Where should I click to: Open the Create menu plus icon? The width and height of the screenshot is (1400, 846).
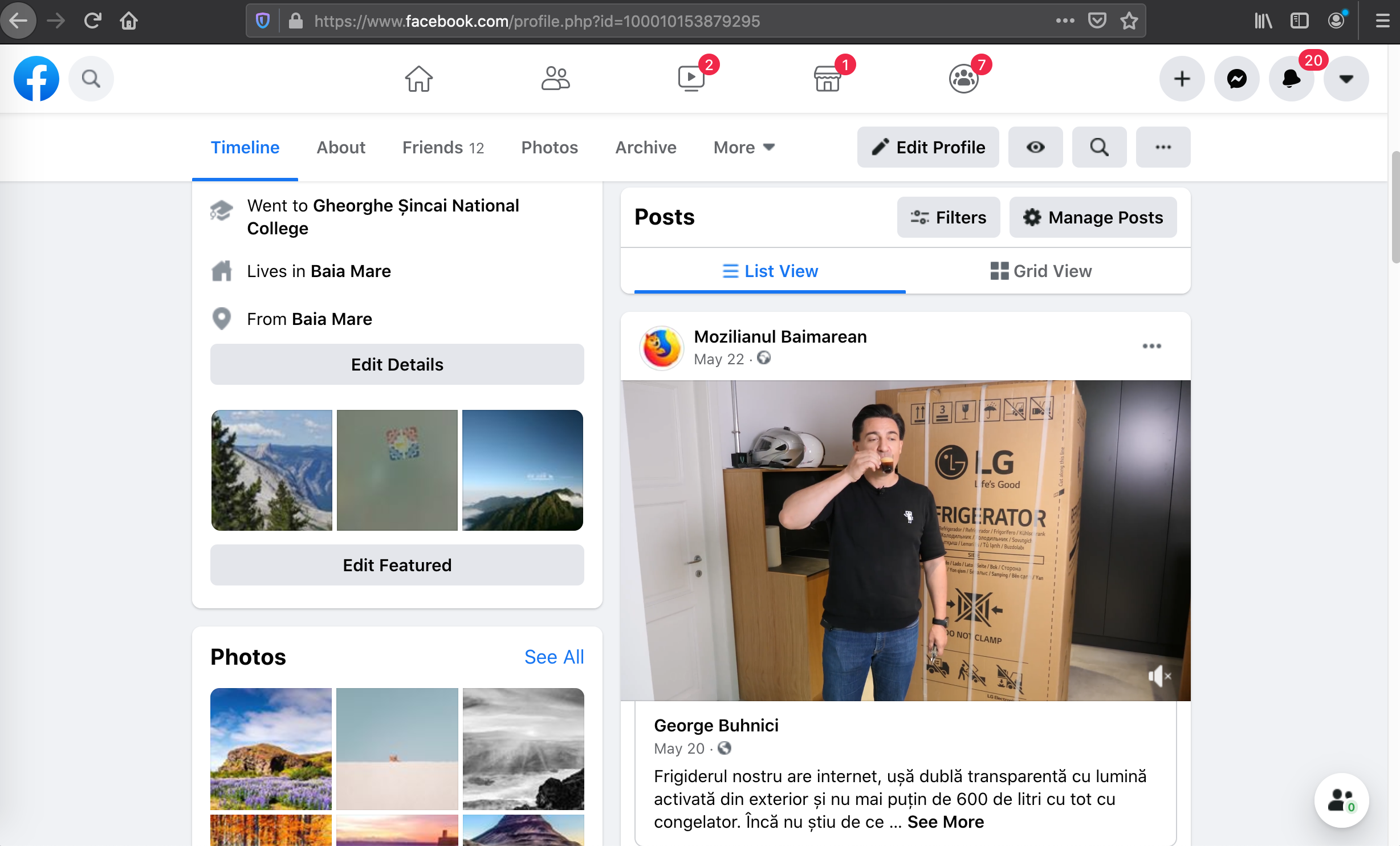coord(1182,79)
